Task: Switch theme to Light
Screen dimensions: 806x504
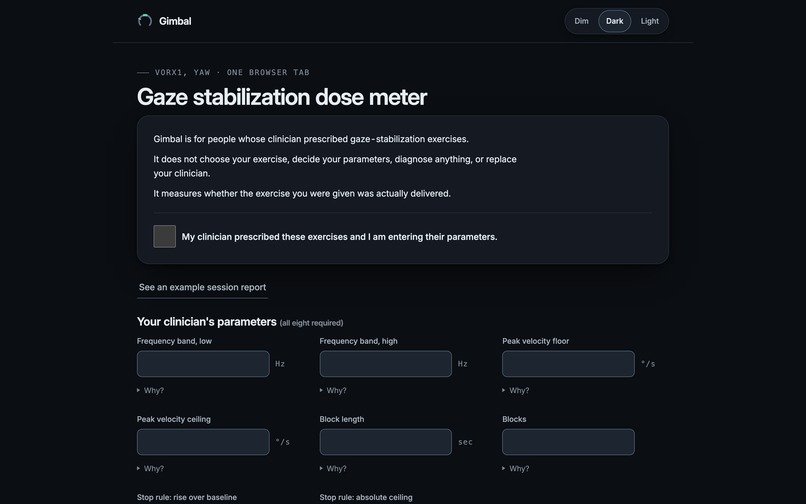Action: (x=649, y=21)
